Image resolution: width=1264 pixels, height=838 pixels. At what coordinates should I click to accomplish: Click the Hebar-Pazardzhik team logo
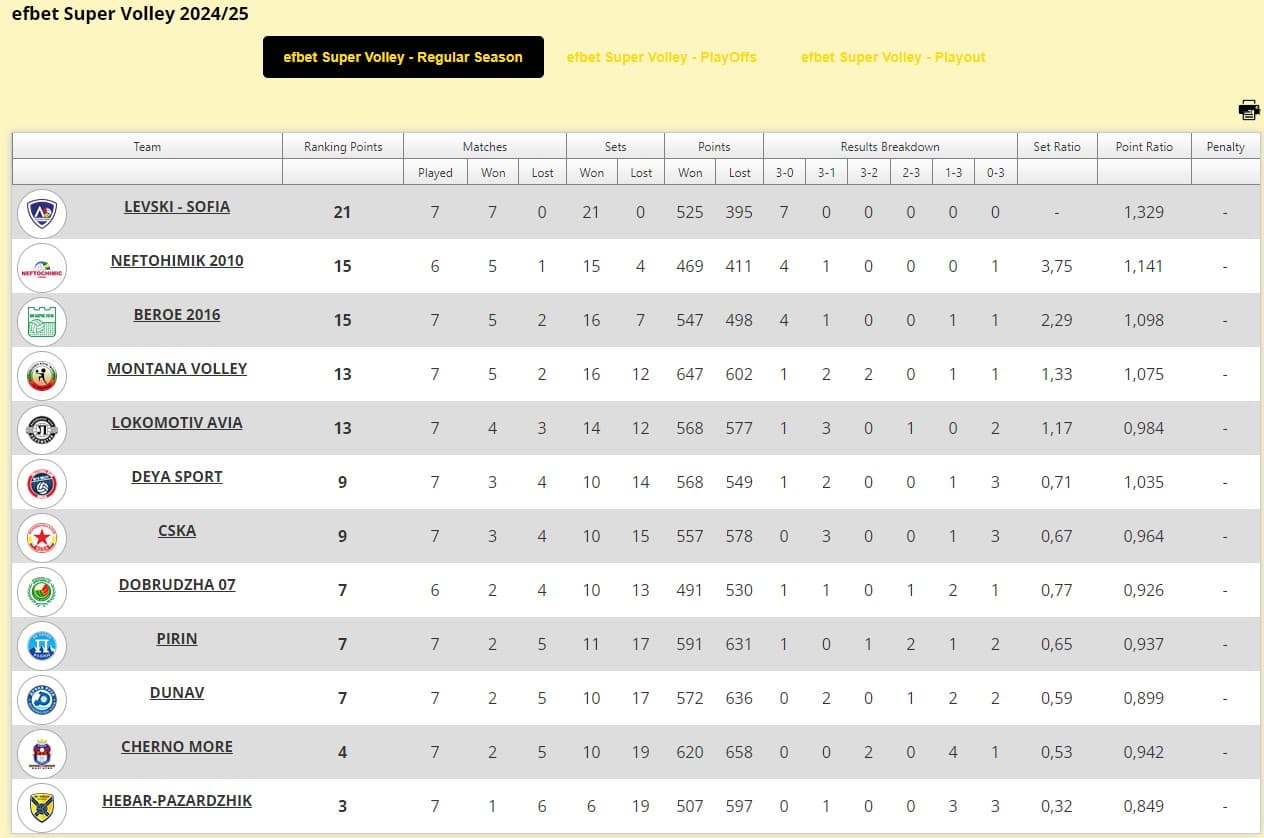pos(42,807)
